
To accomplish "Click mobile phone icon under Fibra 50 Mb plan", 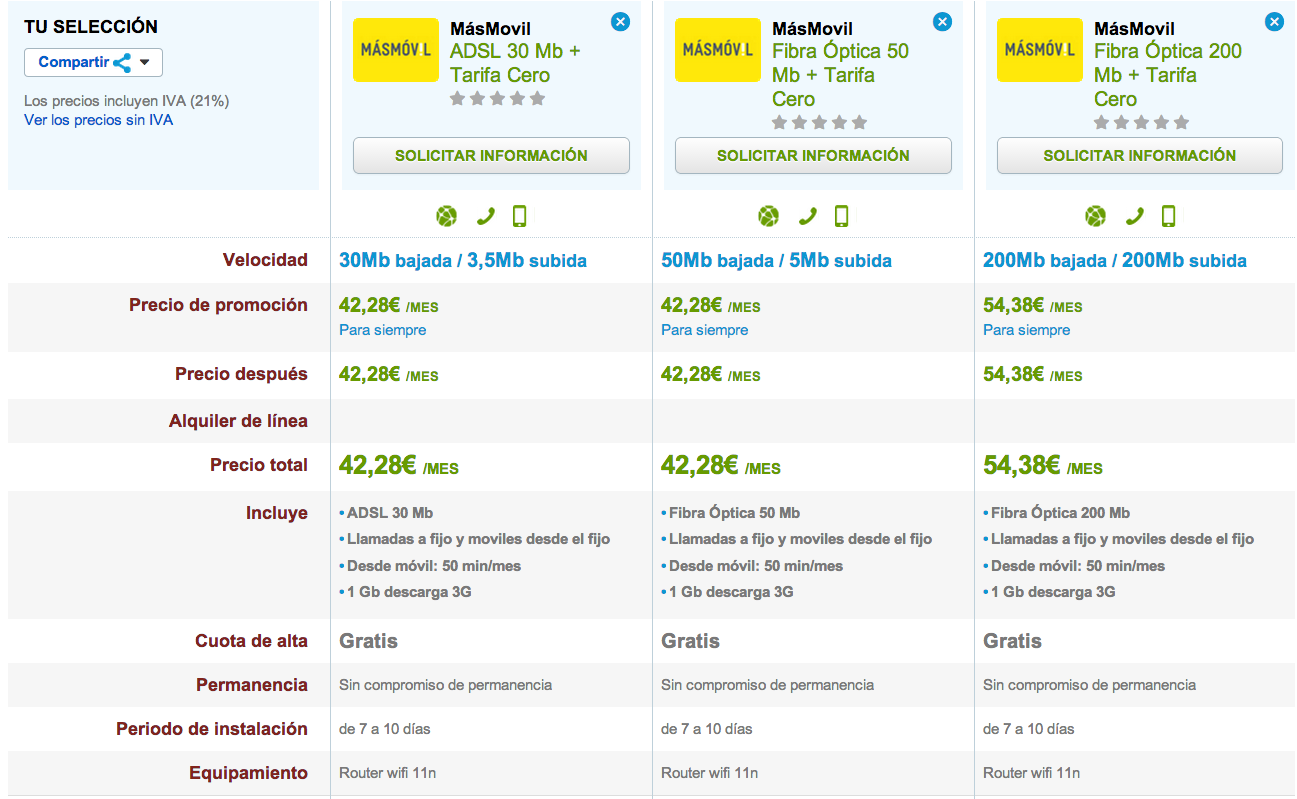I will click(841, 216).
